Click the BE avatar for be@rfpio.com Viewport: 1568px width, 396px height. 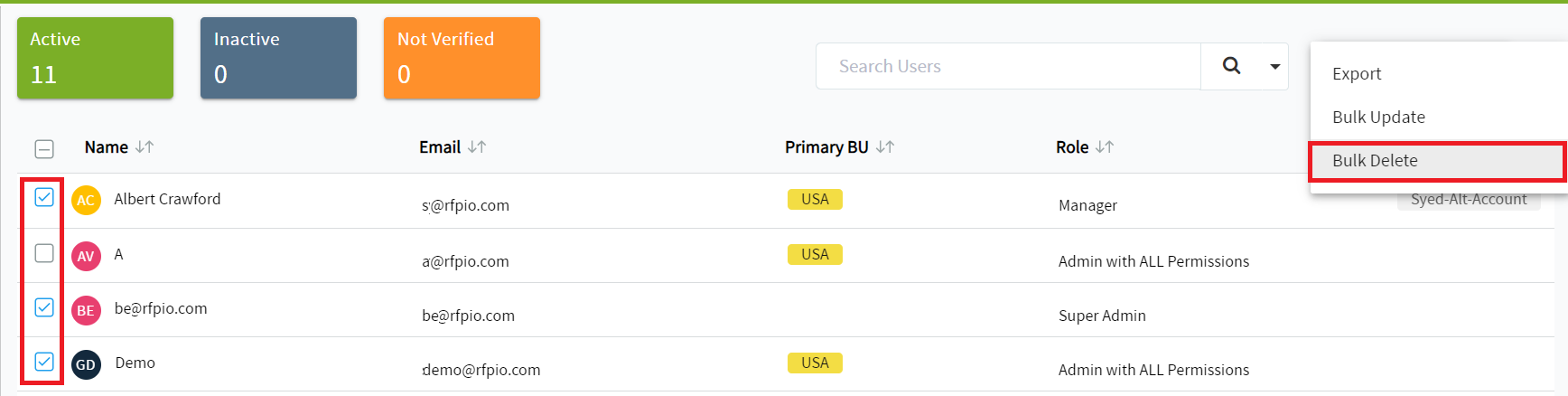[86, 310]
